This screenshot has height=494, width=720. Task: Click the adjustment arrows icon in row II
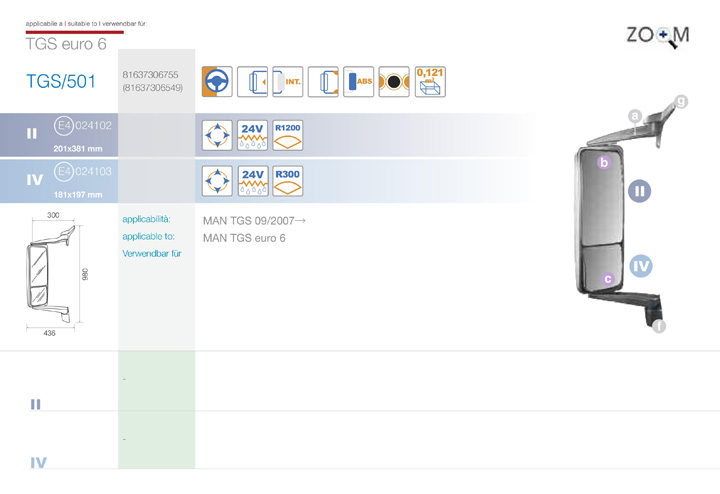217,135
